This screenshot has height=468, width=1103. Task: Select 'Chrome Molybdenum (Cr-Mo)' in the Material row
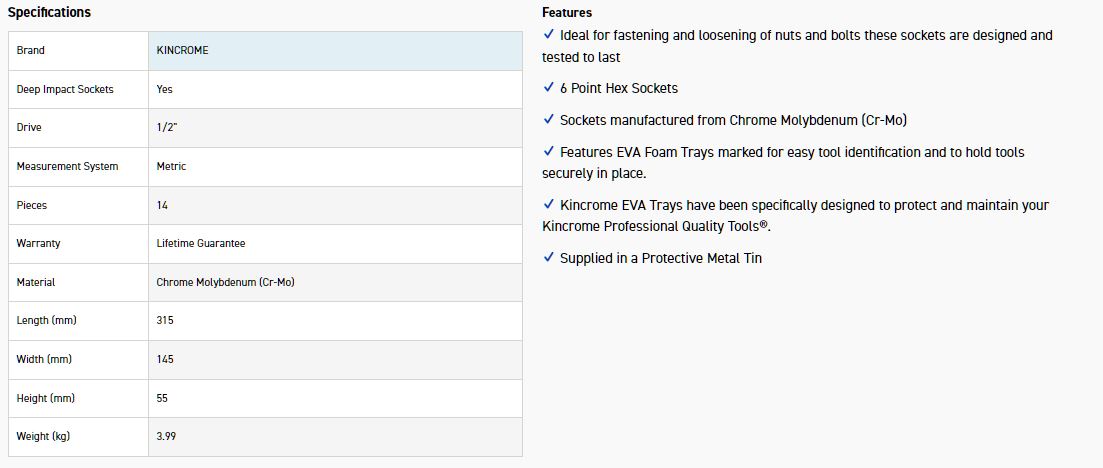point(225,282)
